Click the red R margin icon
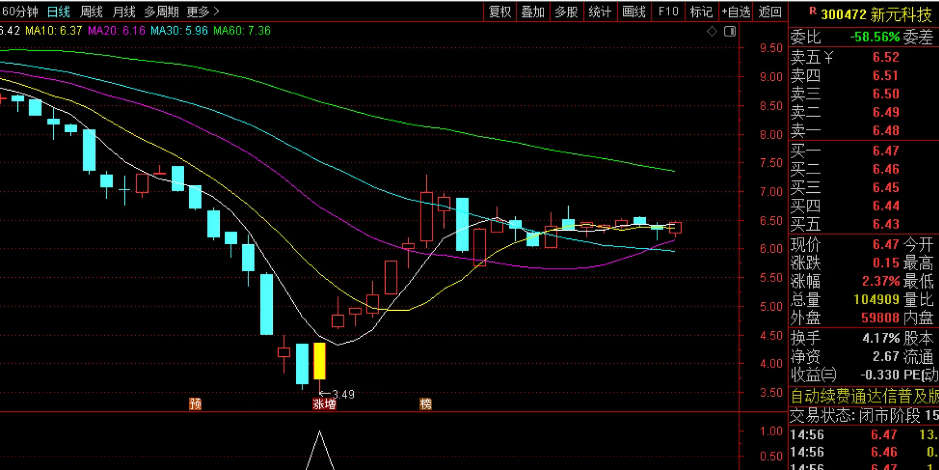The width and height of the screenshot is (939, 470). (813, 10)
